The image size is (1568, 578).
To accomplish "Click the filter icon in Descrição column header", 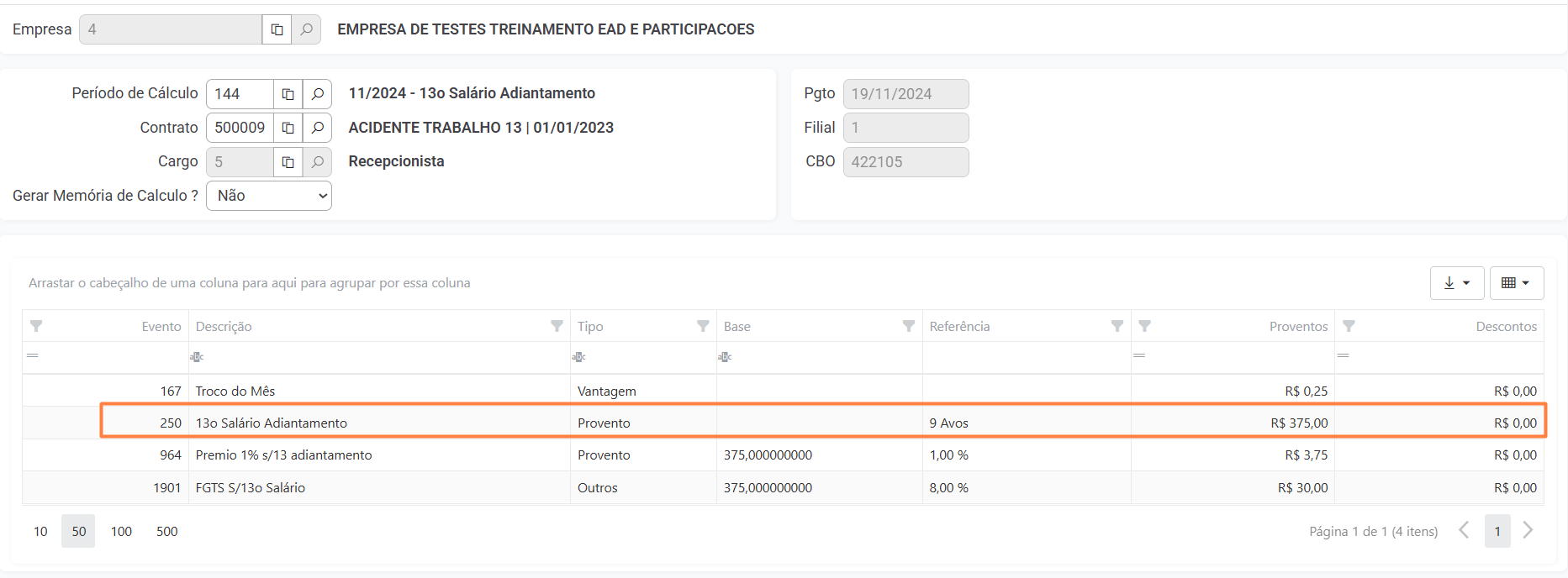I will tap(557, 326).
